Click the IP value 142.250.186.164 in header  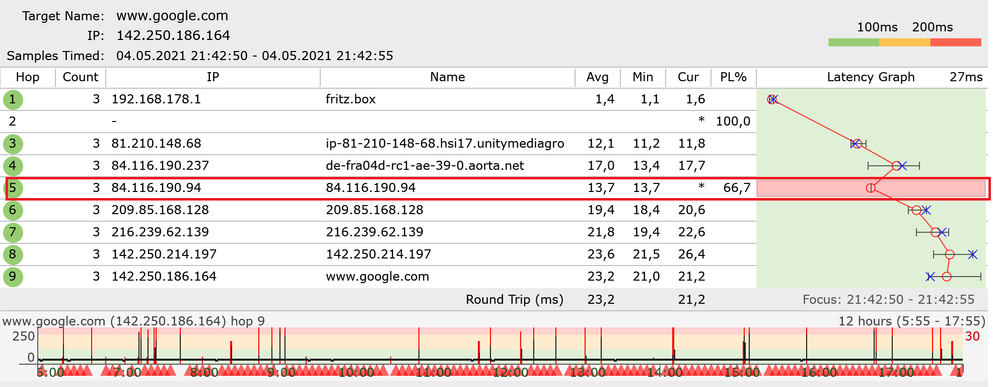(x=173, y=35)
